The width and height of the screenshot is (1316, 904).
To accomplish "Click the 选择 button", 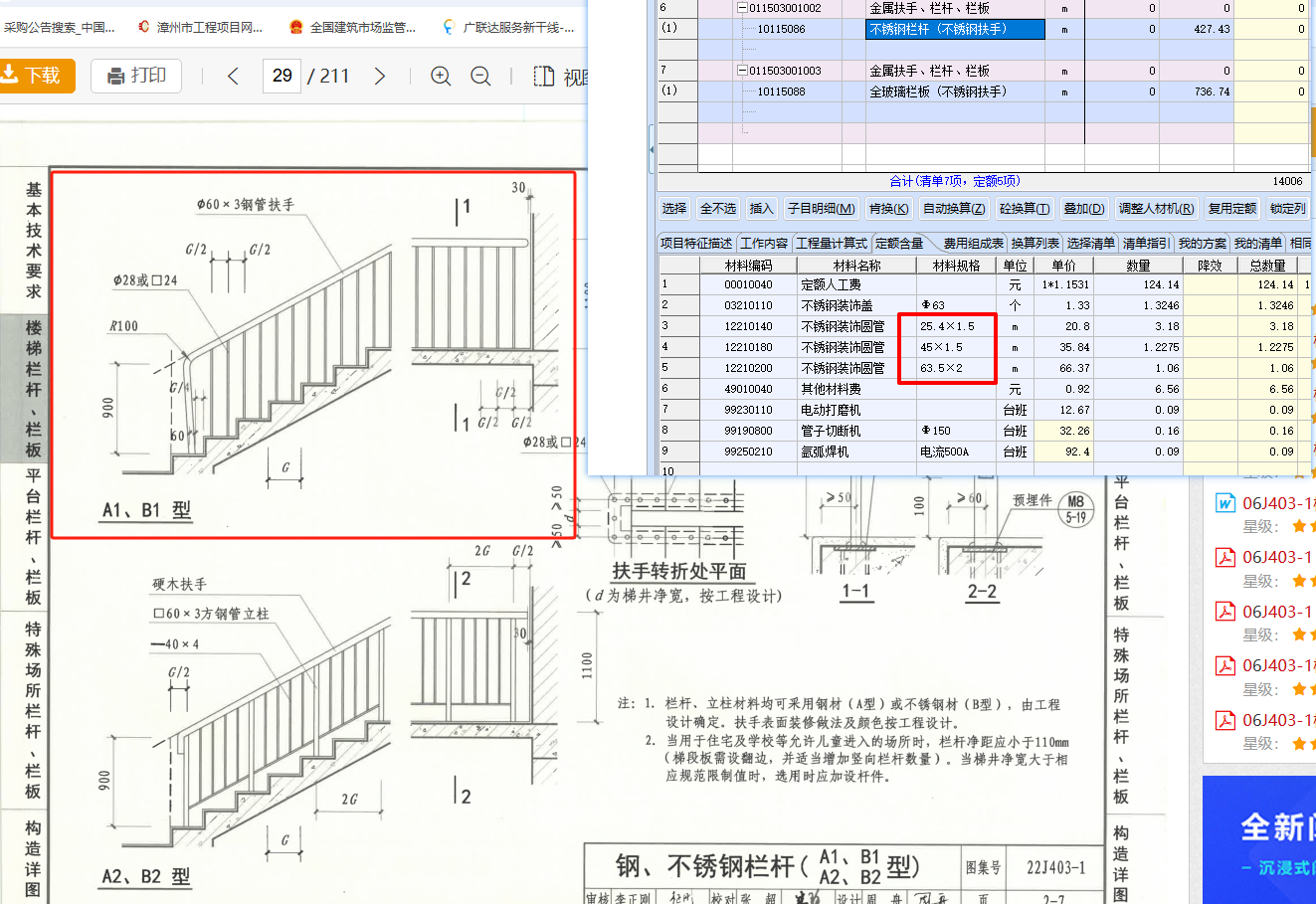I will coord(674,208).
